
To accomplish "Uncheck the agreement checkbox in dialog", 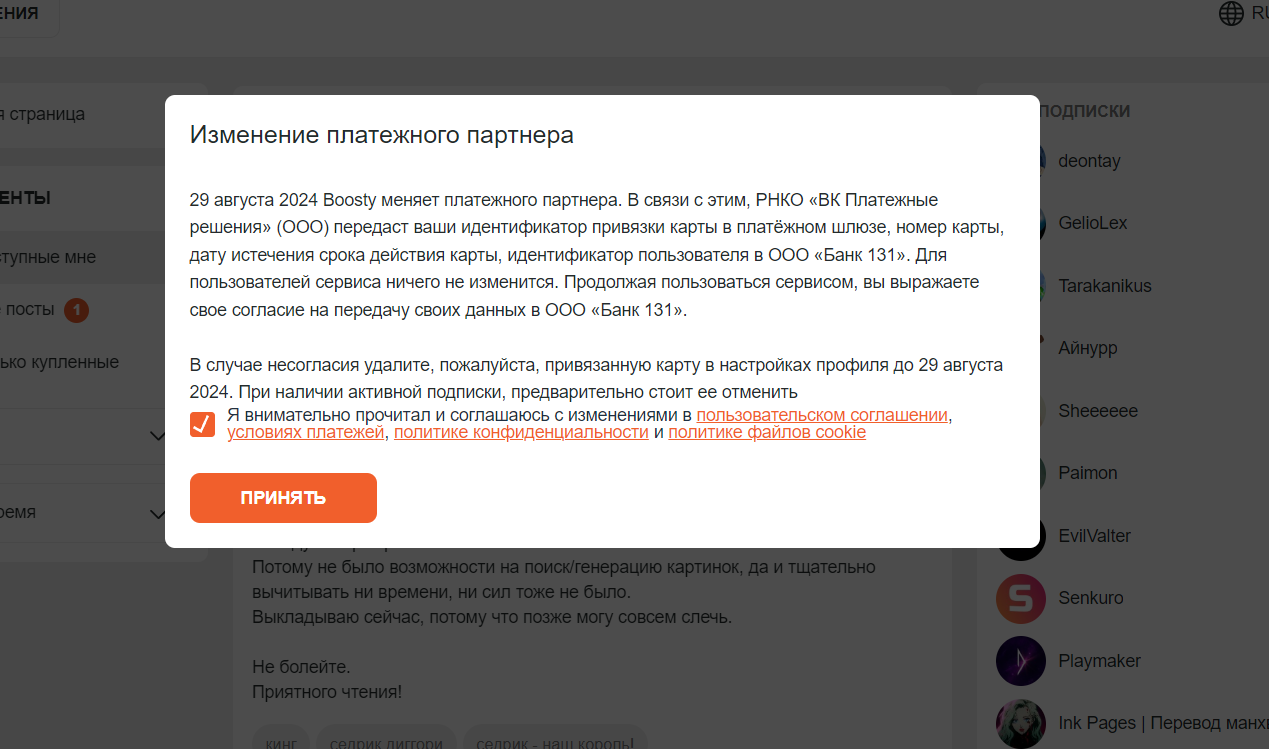I will tap(202, 424).
